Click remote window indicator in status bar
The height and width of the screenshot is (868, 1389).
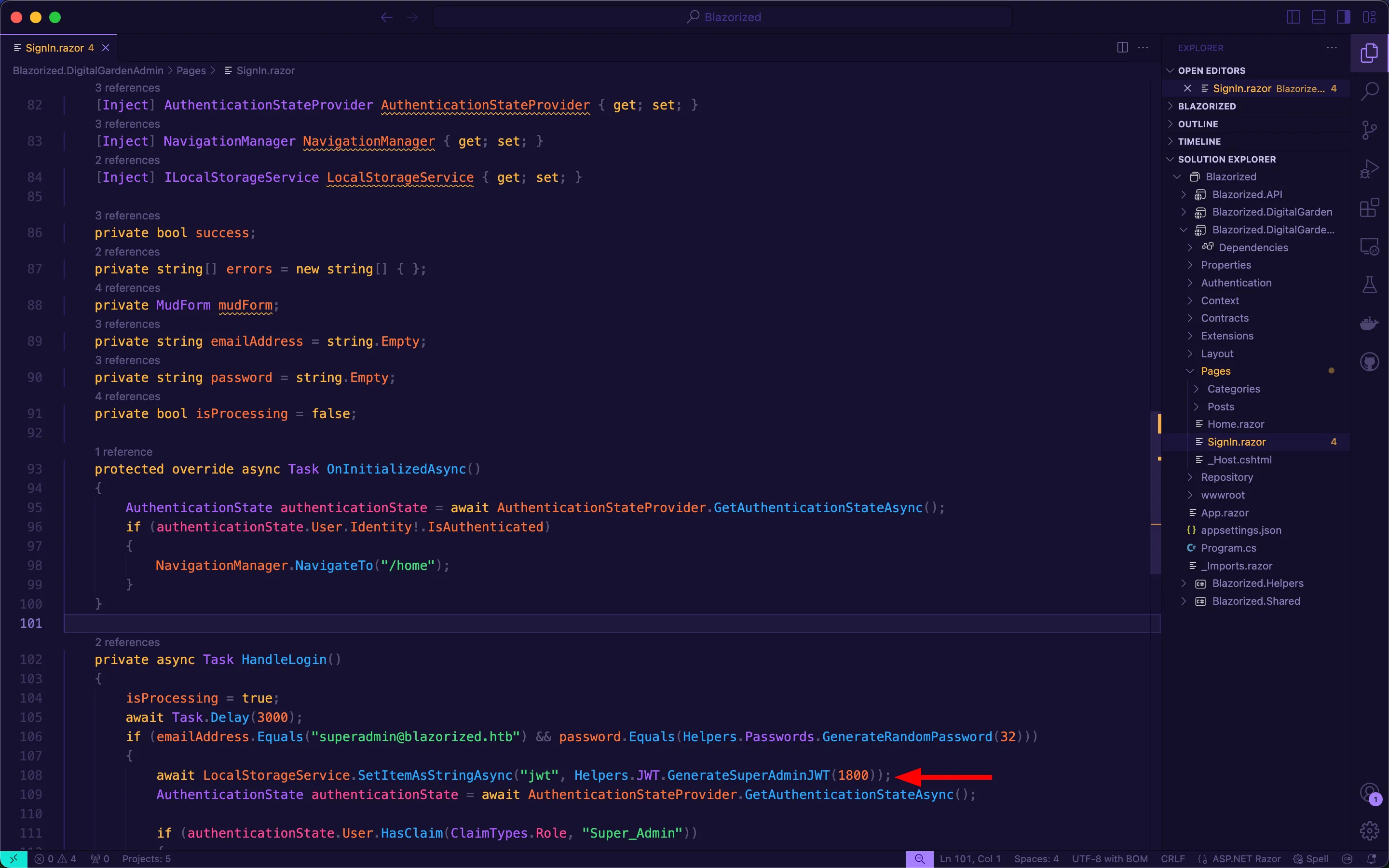[13, 859]
